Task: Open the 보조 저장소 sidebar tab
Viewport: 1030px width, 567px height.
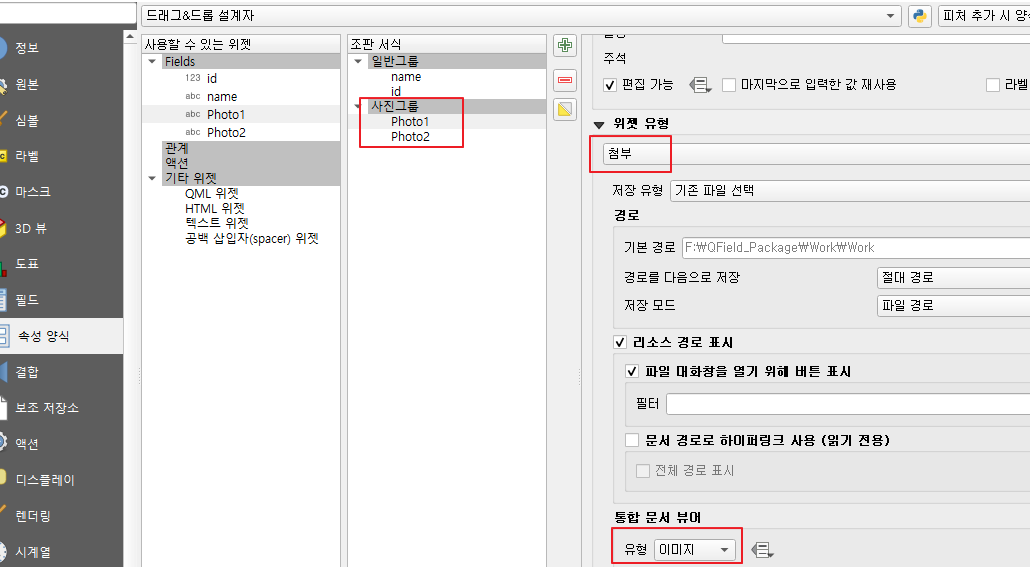Action: point(47,407)
